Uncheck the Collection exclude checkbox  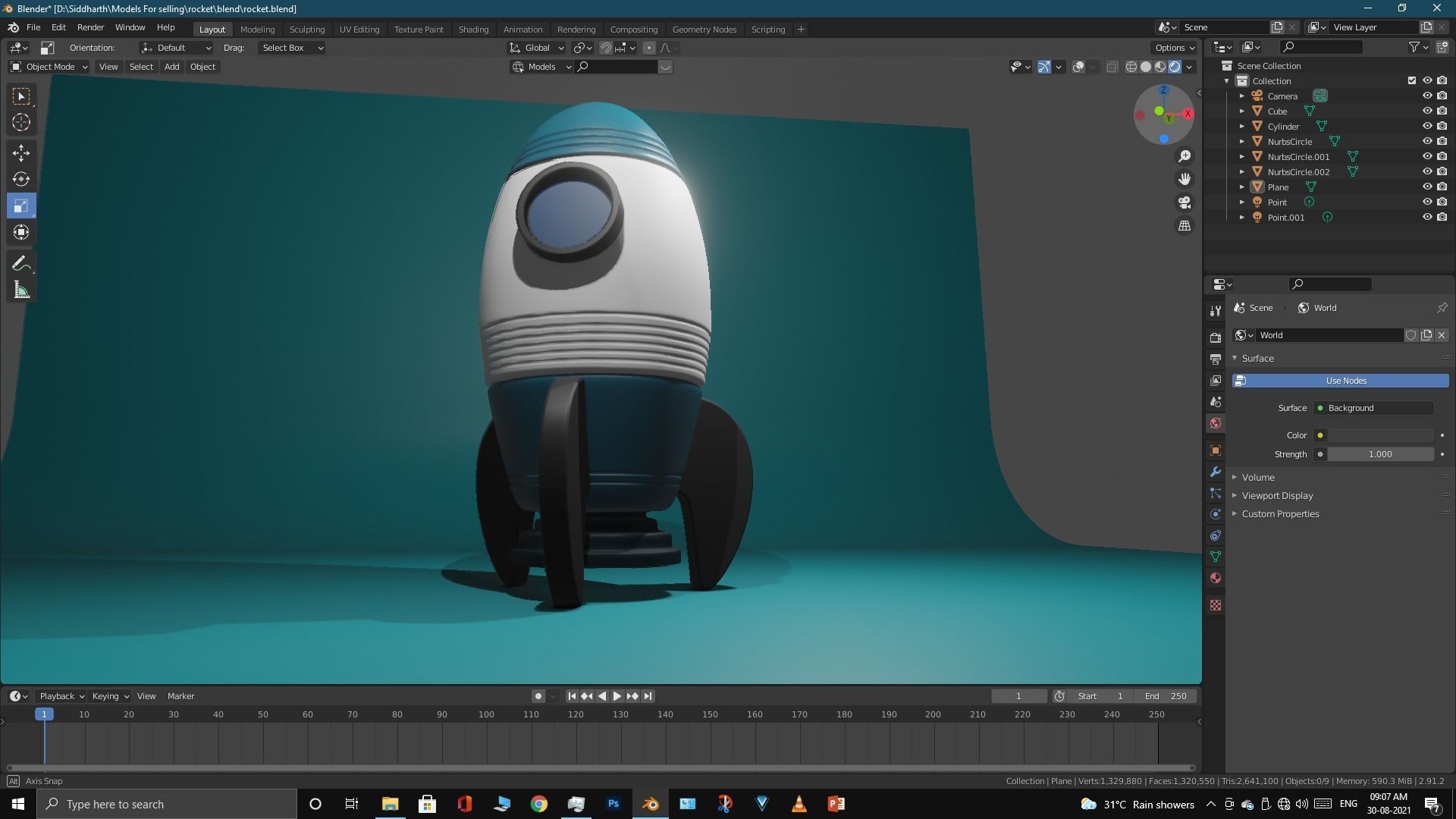[x=1411, y=80]
